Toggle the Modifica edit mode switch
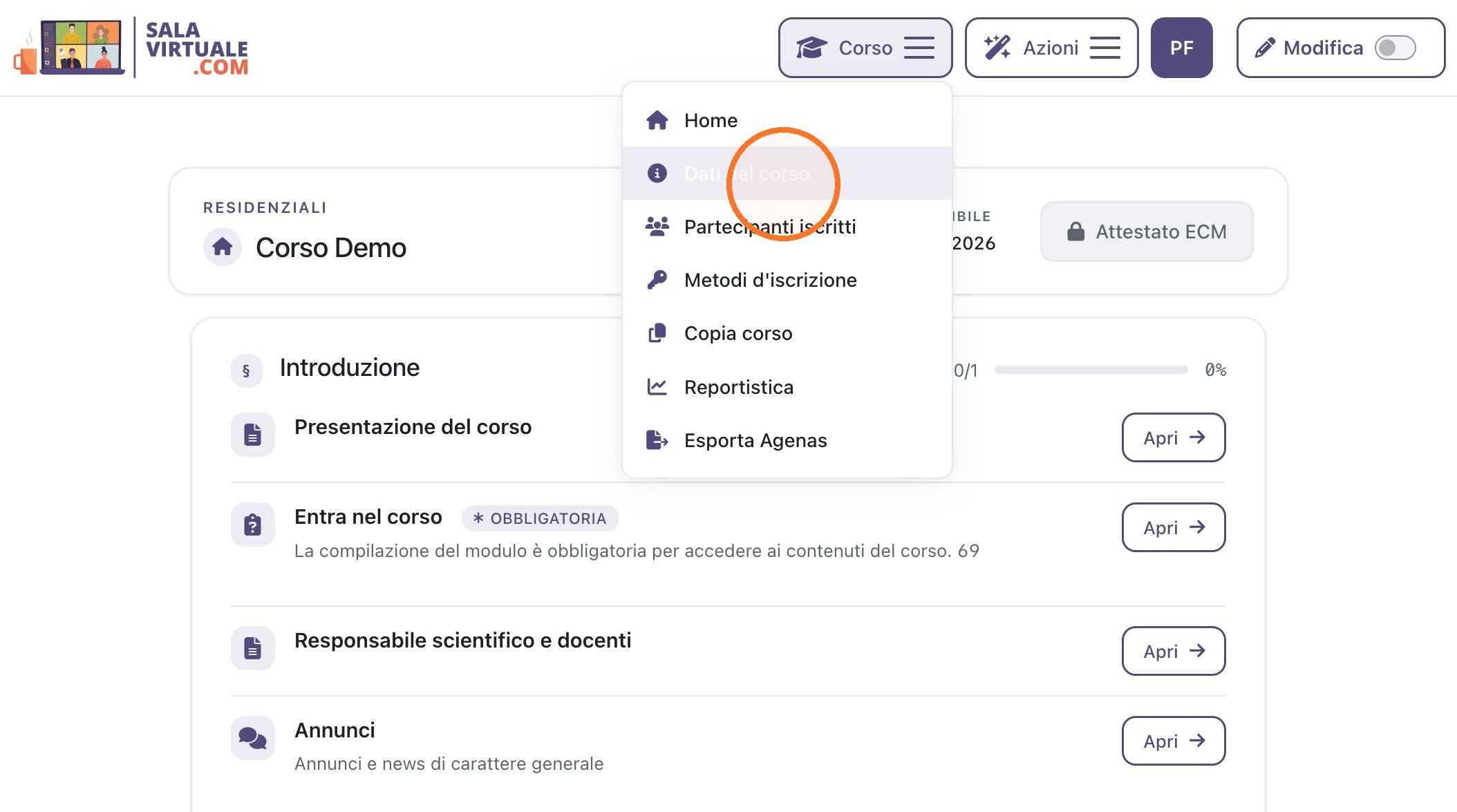Screen dimensions: 1457x812 [1395, 48]
